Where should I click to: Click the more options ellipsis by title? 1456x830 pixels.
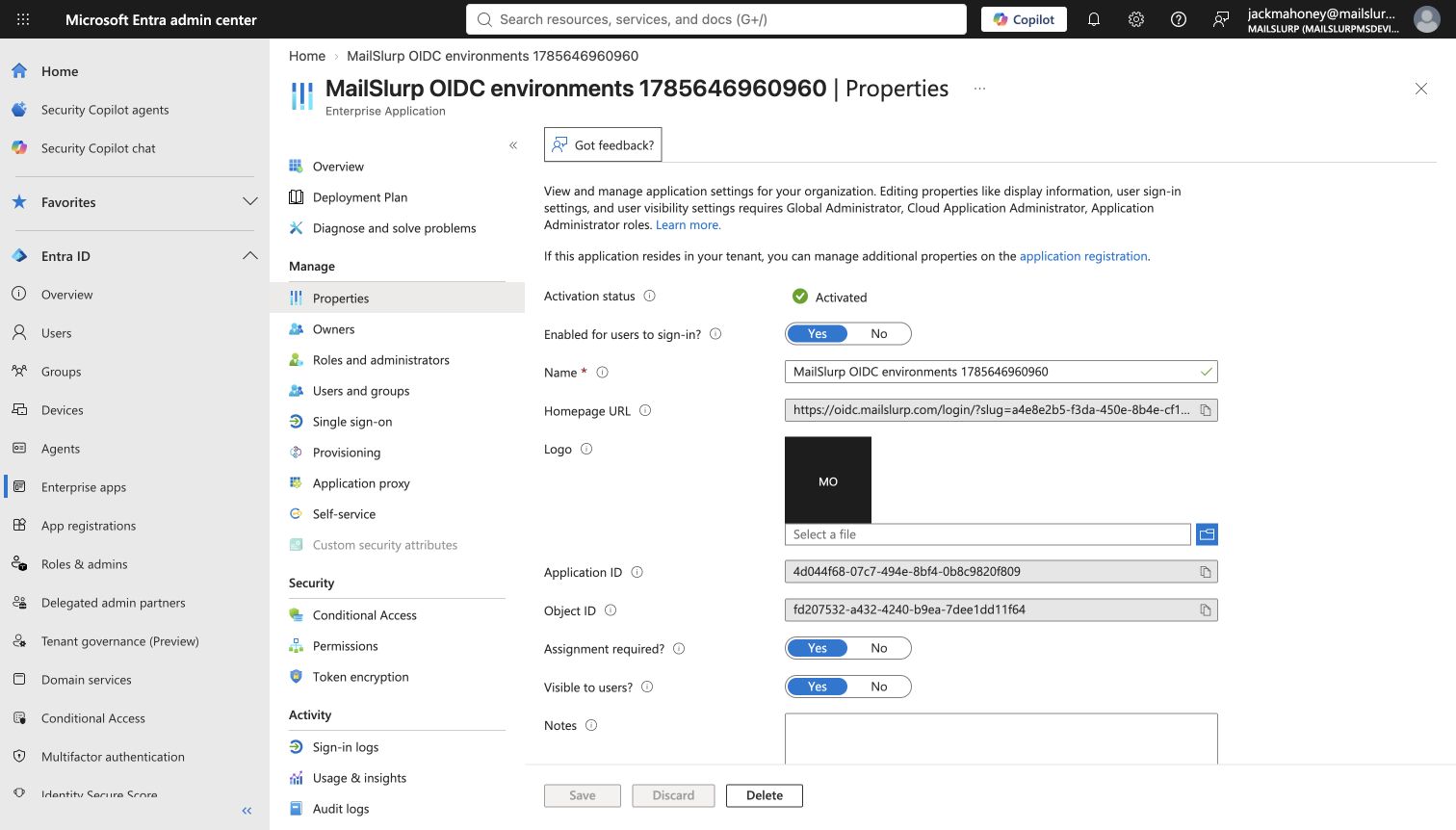point(979,89)
